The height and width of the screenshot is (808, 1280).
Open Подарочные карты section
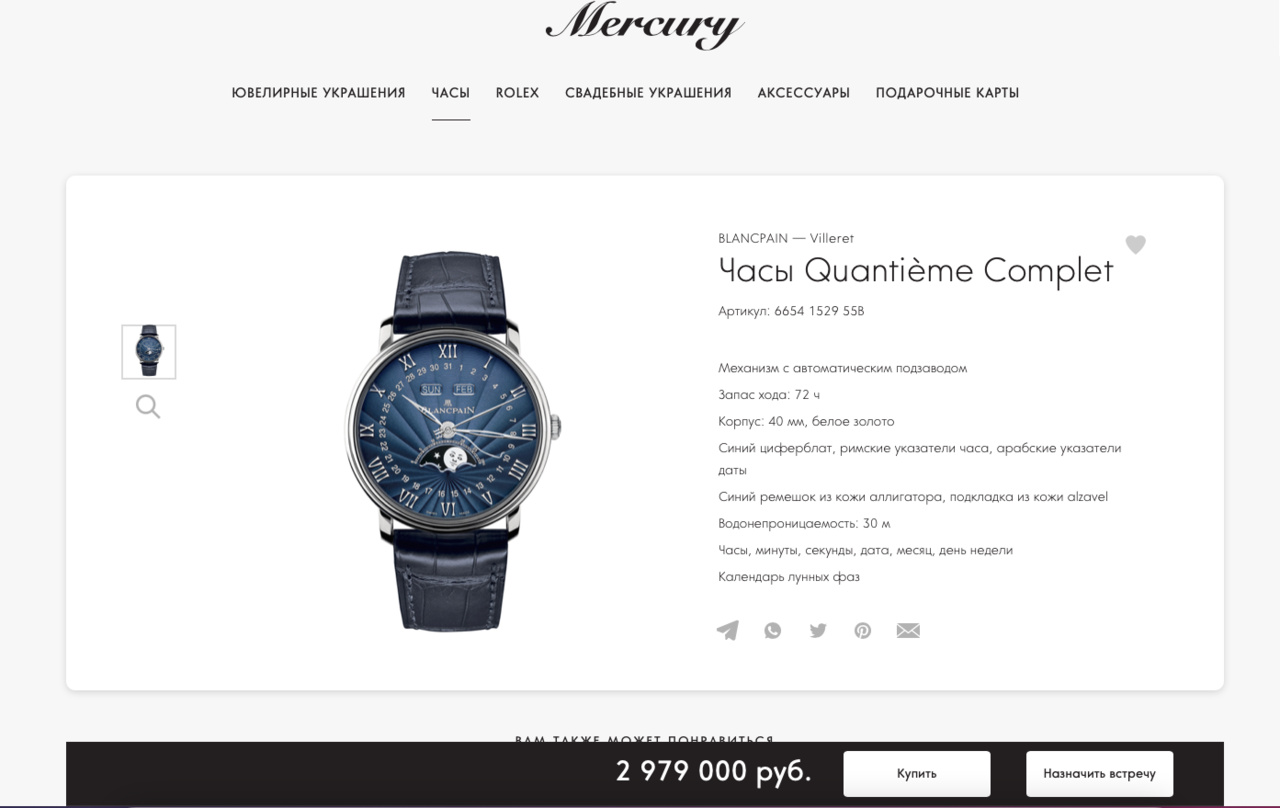pos(947,93)
